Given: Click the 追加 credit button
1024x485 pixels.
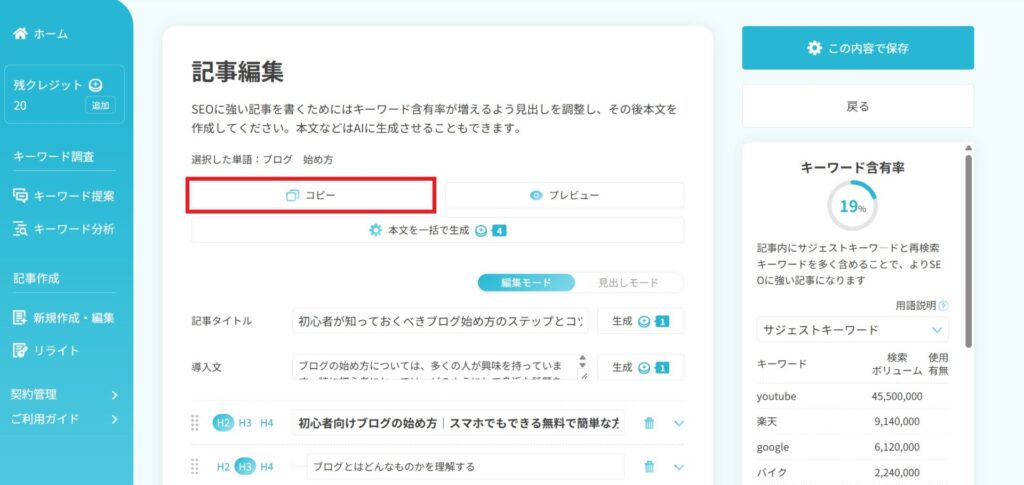Looking at the screenshot, I should coord(100,105).
